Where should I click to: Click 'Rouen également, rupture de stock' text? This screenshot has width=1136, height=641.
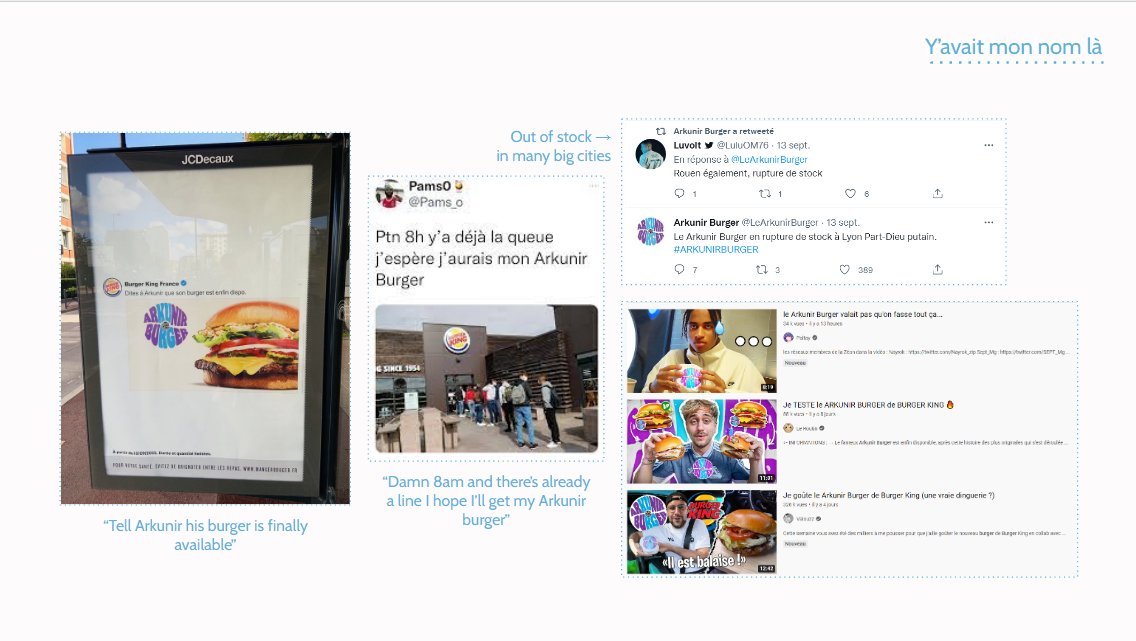click(x=748, y=173)
